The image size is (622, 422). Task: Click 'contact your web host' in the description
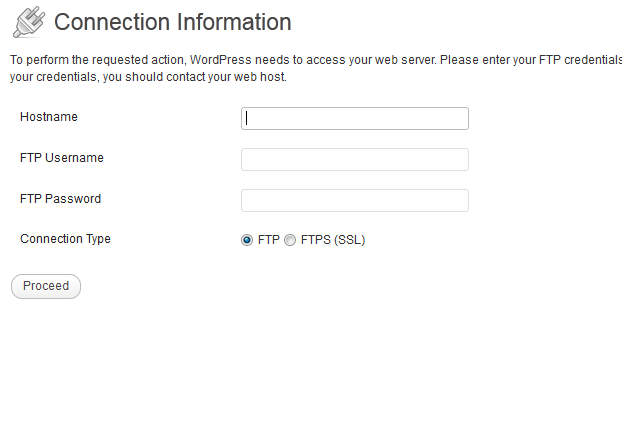tap(226, 77)
